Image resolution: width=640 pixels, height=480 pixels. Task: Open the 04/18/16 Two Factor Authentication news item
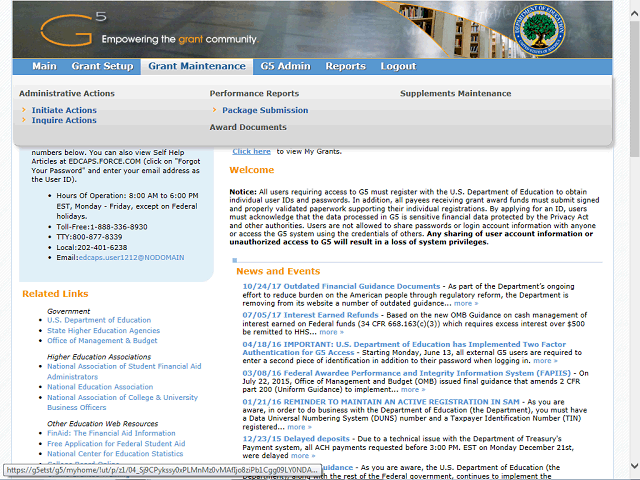pyautogui.click(x=404, y=348)
